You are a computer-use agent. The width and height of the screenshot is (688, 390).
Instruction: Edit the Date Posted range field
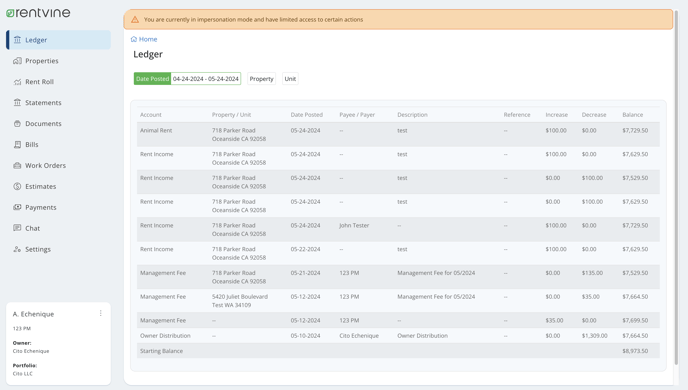pyautogui.click(x=206, y=79)
